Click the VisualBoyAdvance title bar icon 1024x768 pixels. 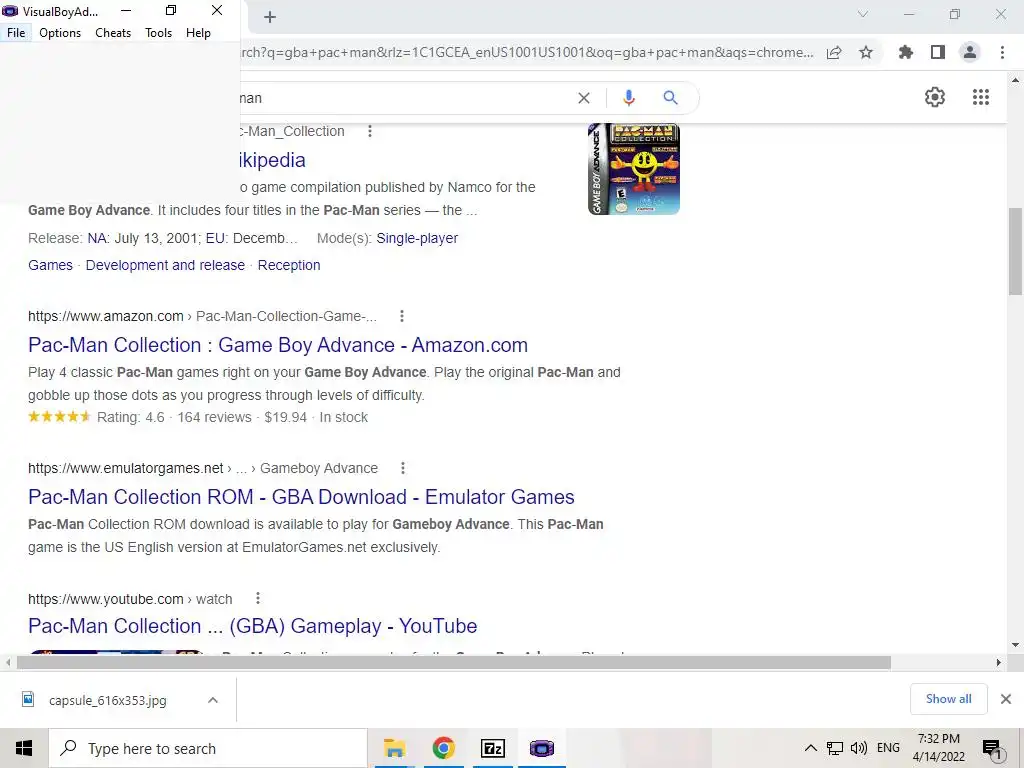point(10,11)
